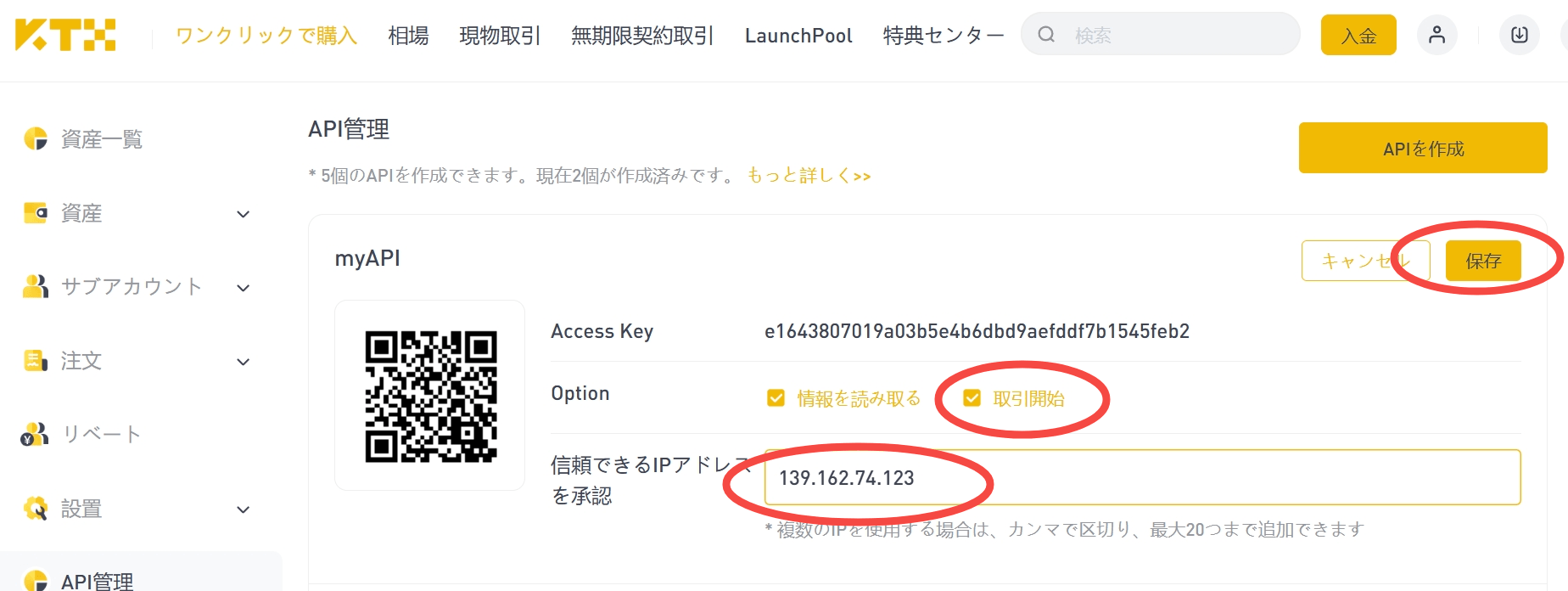This screenshot has height=591, width=1568.
Task: Click the APIを作成 button
Action: point(1423,148)
